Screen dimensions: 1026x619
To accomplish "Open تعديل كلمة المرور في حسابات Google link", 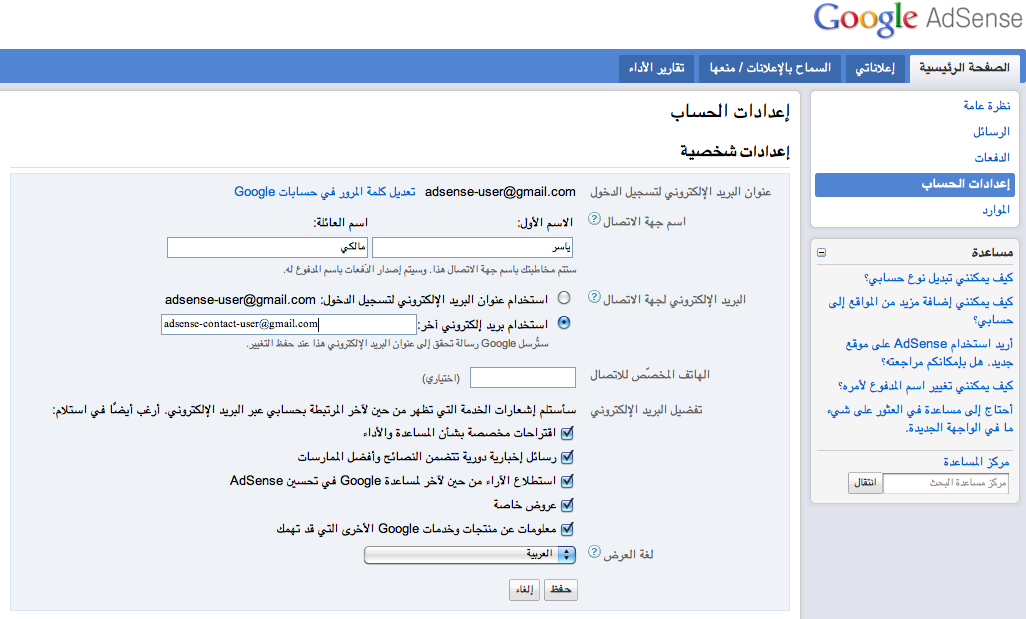I will (x=325, y=192).
